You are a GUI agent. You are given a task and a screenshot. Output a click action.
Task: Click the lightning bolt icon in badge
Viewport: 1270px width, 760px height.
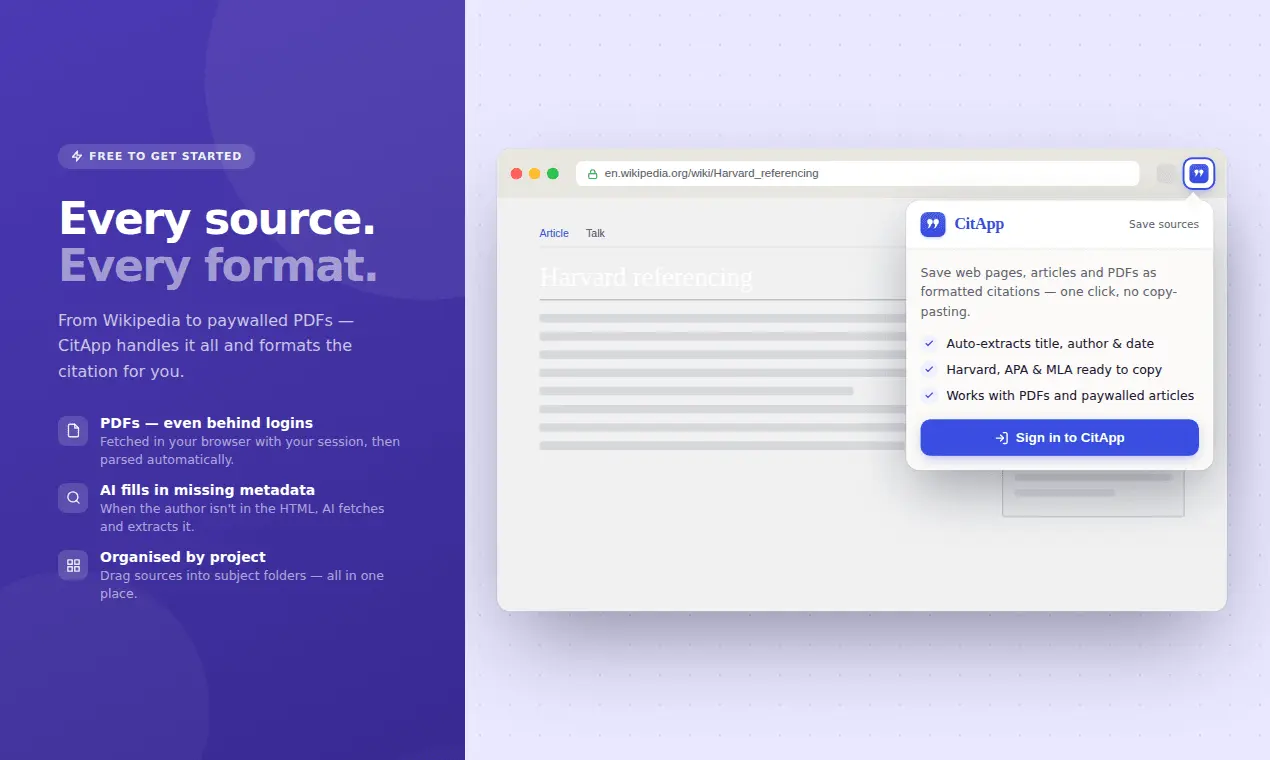point(77,156)
